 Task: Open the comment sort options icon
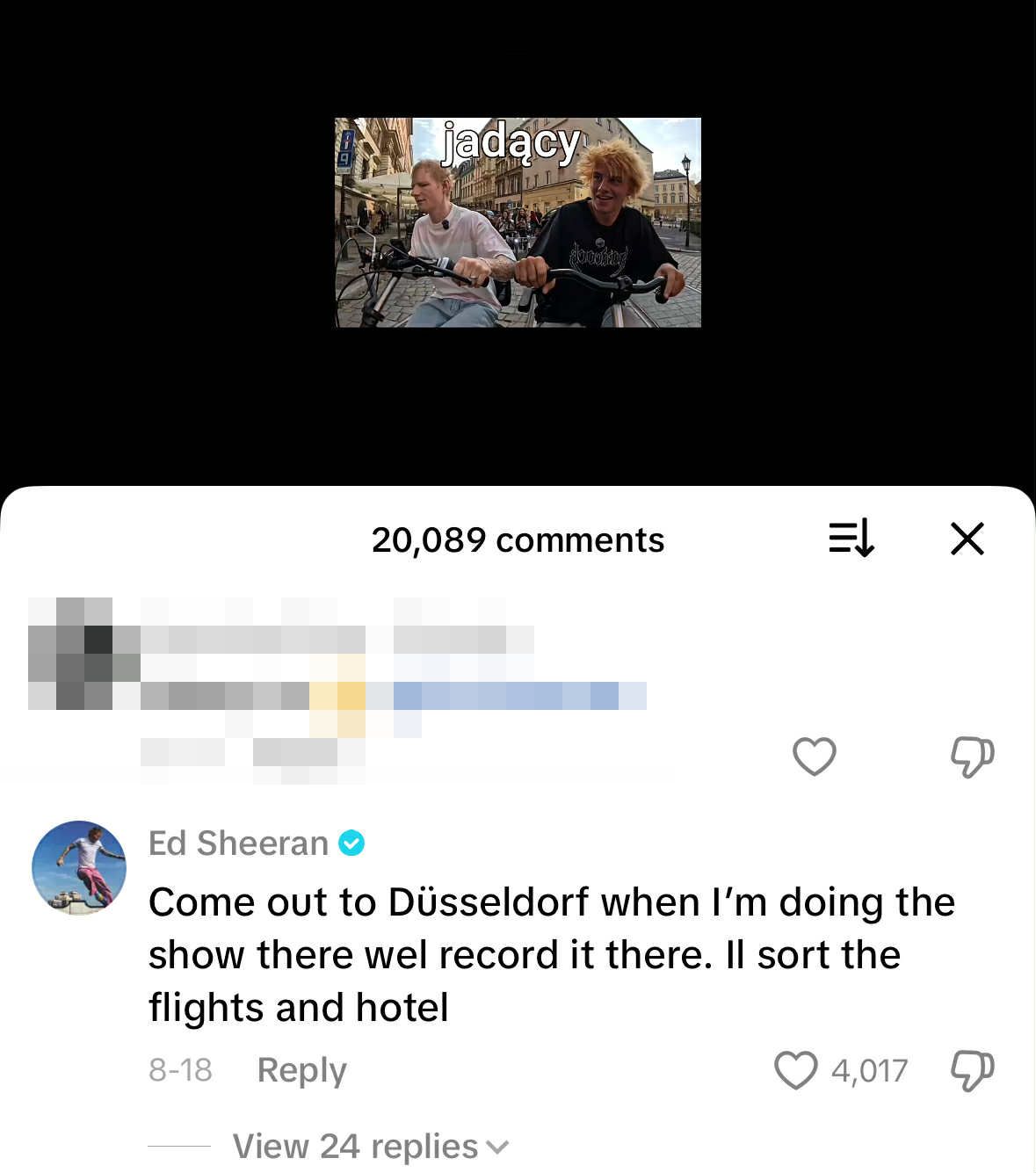pyautogui.click(x=851, y=538)
